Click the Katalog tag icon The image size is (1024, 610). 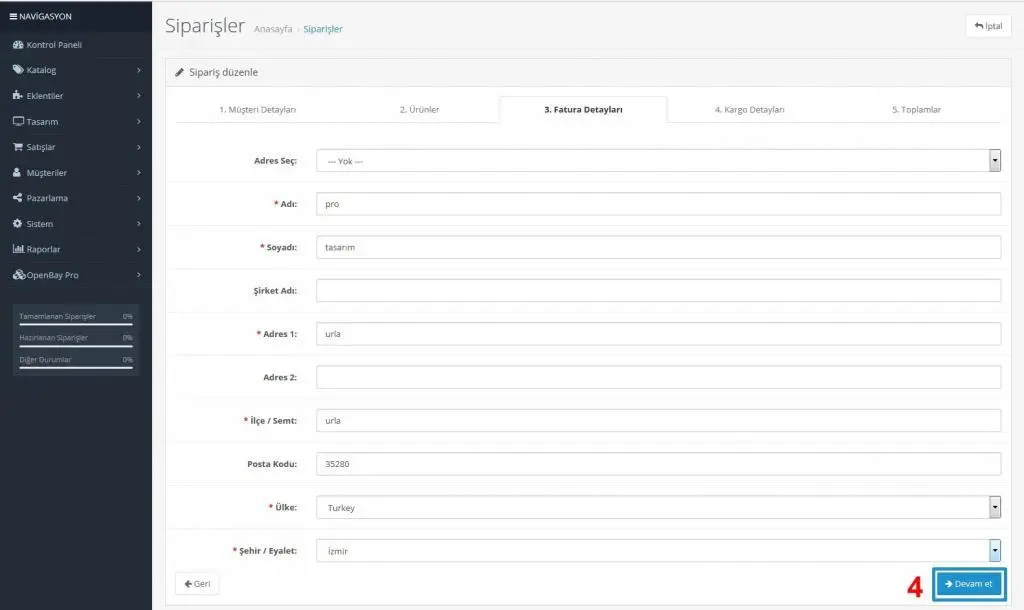18,70
